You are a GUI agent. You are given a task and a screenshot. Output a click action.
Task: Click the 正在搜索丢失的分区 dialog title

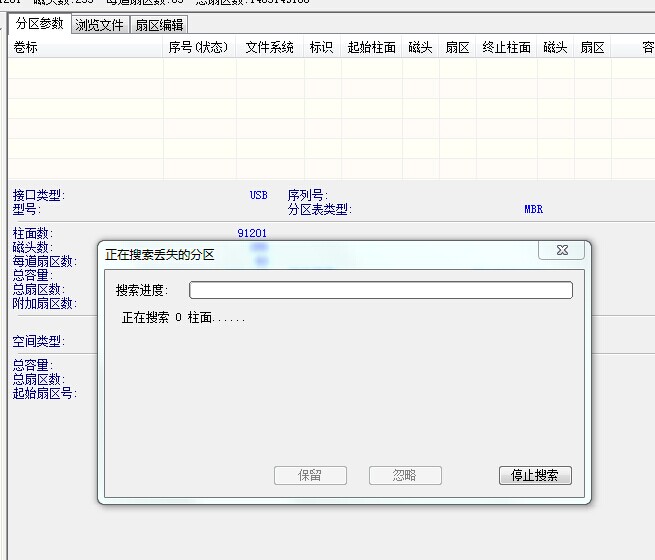tap(160, 254)
